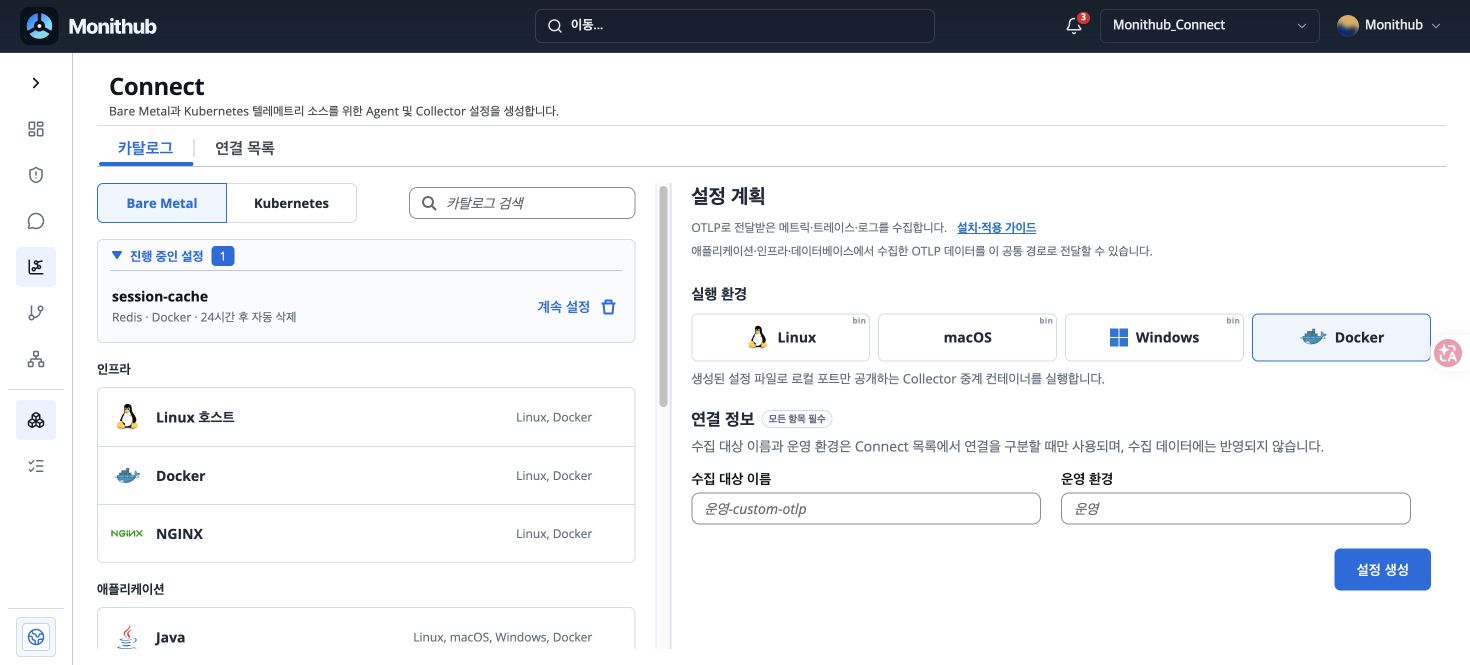The width and height of the screenshot is (1470, 665).
Task: Open the checklist sidebar icon
Action: (36, 466)
